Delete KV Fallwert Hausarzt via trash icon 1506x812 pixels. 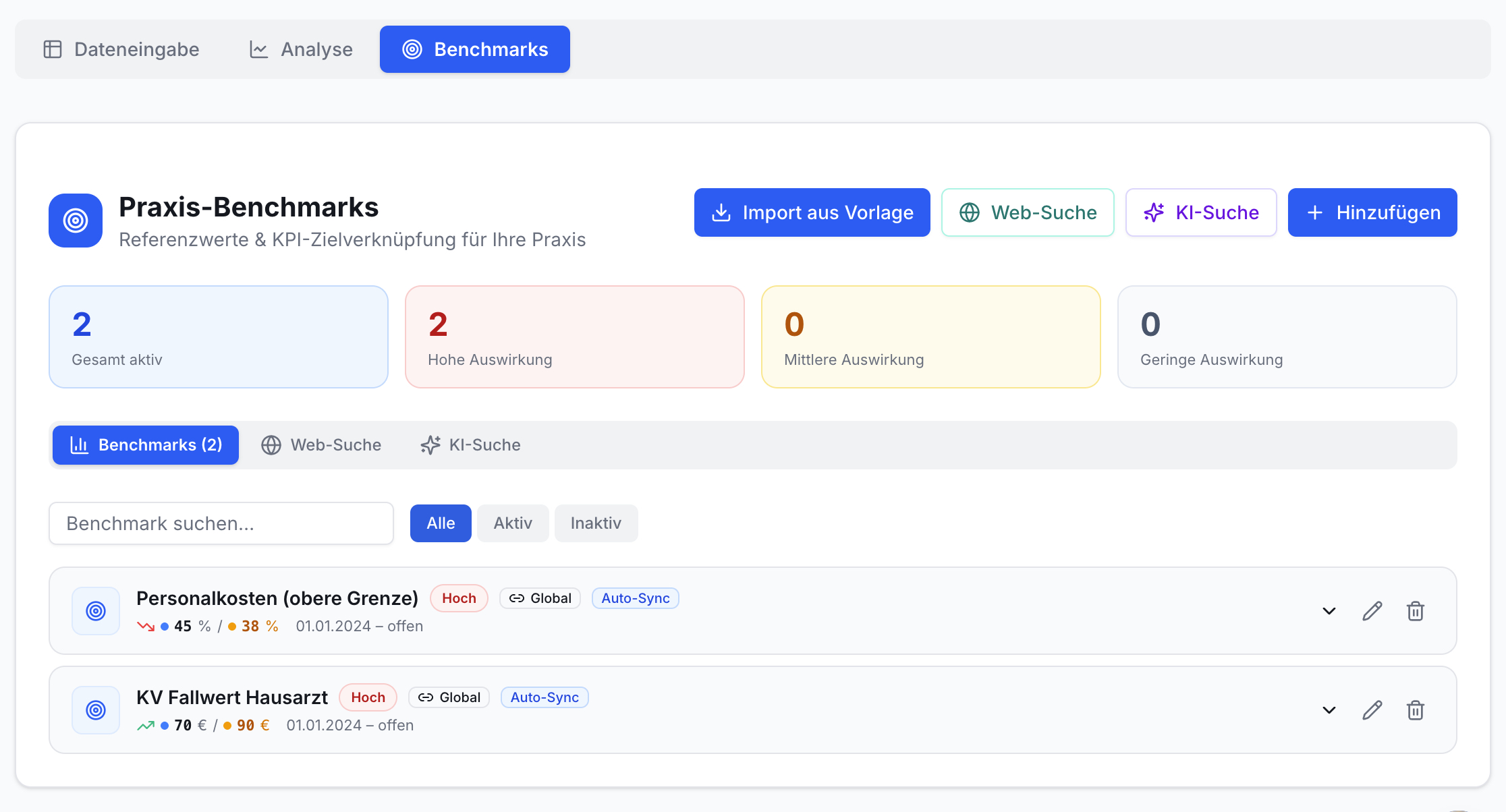pos(1416,710)
